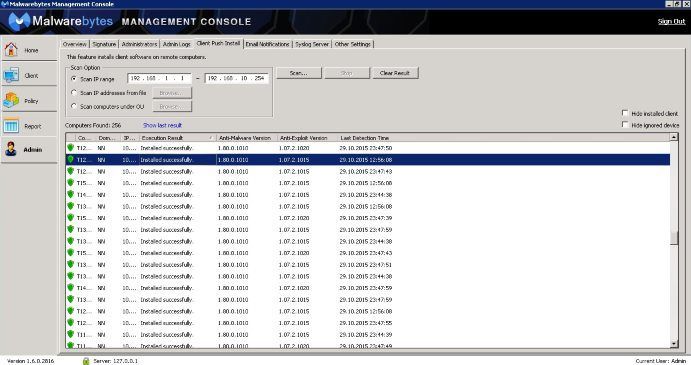This screenshot has height=365, width=691.
Task: Click the ending IP address field 192.168.10.254
Action: click(x=236, y=78)
